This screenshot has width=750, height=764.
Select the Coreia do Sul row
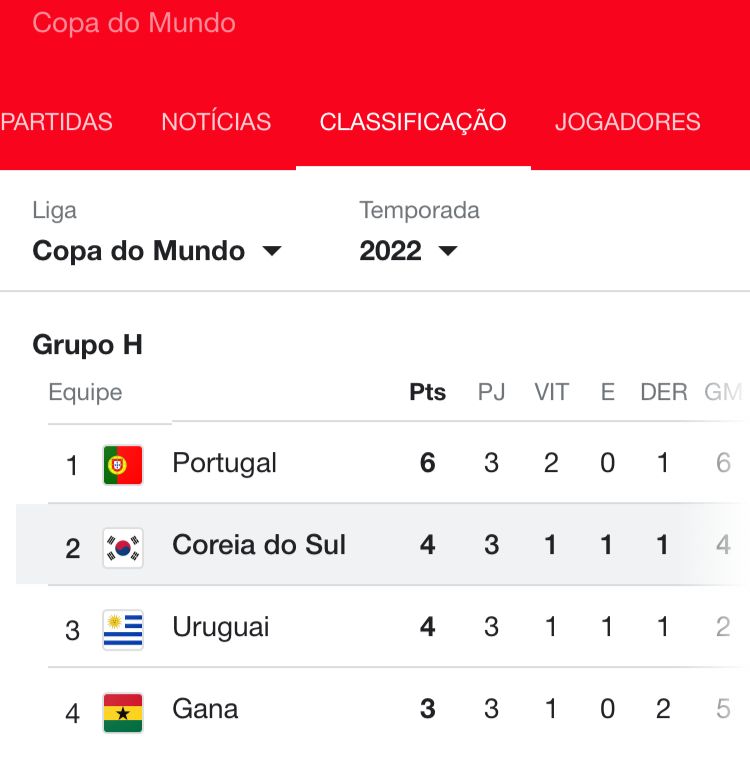pyautogui.click(x=383, y=545)
